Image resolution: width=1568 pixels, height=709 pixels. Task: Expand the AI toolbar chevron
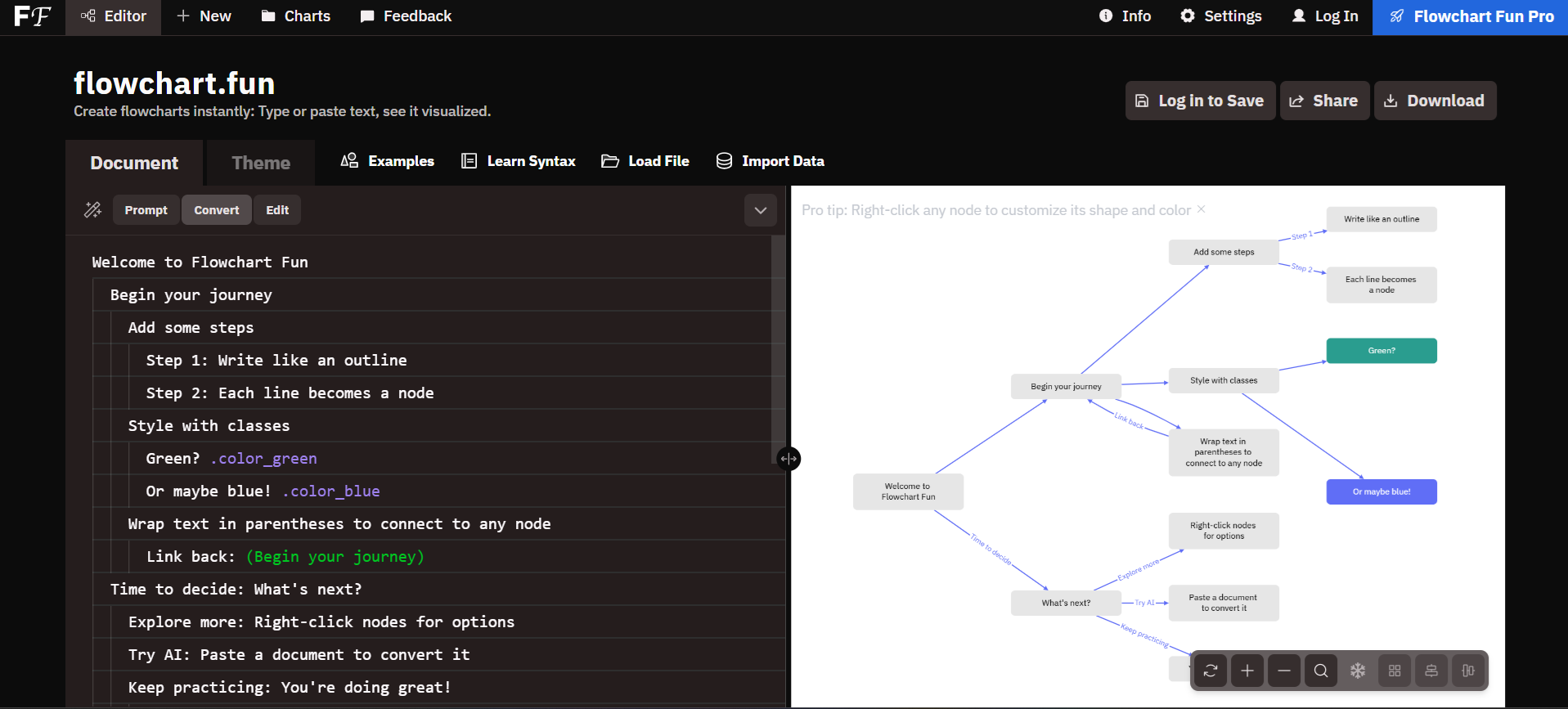(761, 210)
